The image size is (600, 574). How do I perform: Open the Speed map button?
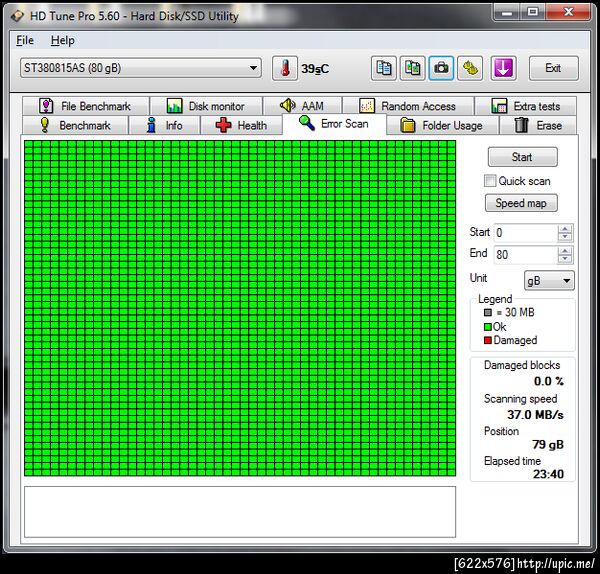(521, 203)
